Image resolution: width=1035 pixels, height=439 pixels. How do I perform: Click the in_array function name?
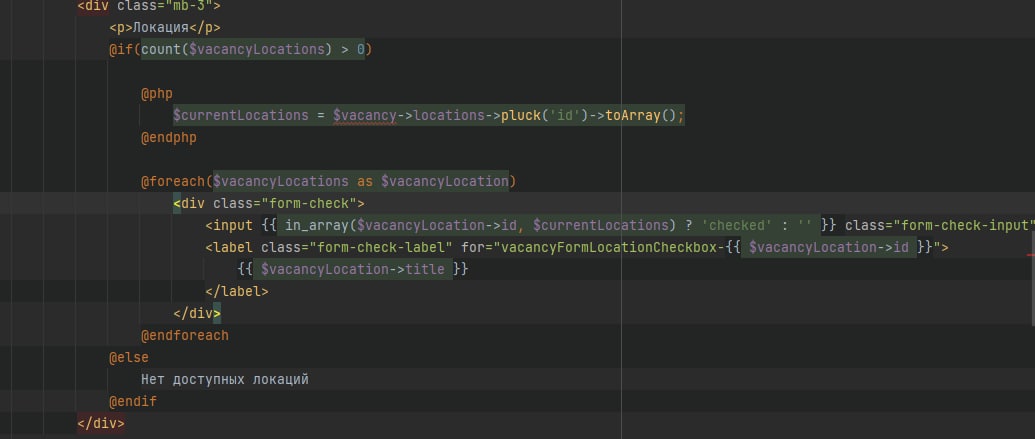tap(317, 225)
